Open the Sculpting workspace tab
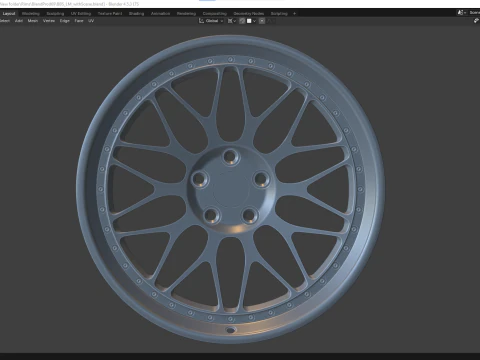Viewport: 480px width, 360px height. [55, 13]
